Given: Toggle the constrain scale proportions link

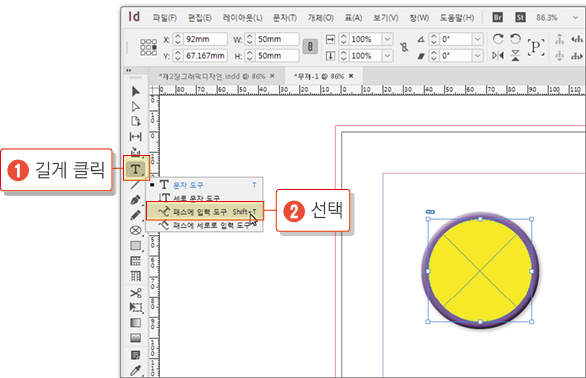Looking at the screenshot, I should pos(404,47).
